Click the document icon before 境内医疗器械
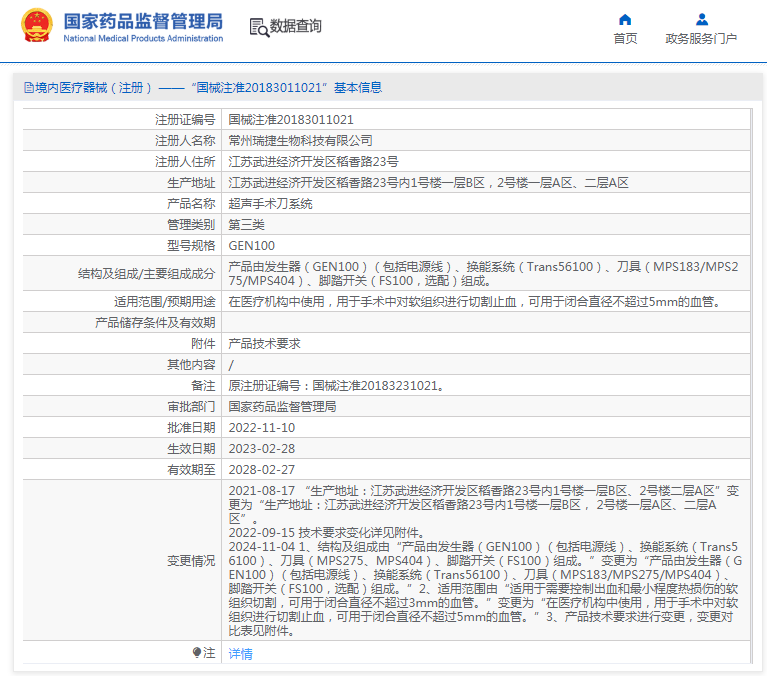 28,88
